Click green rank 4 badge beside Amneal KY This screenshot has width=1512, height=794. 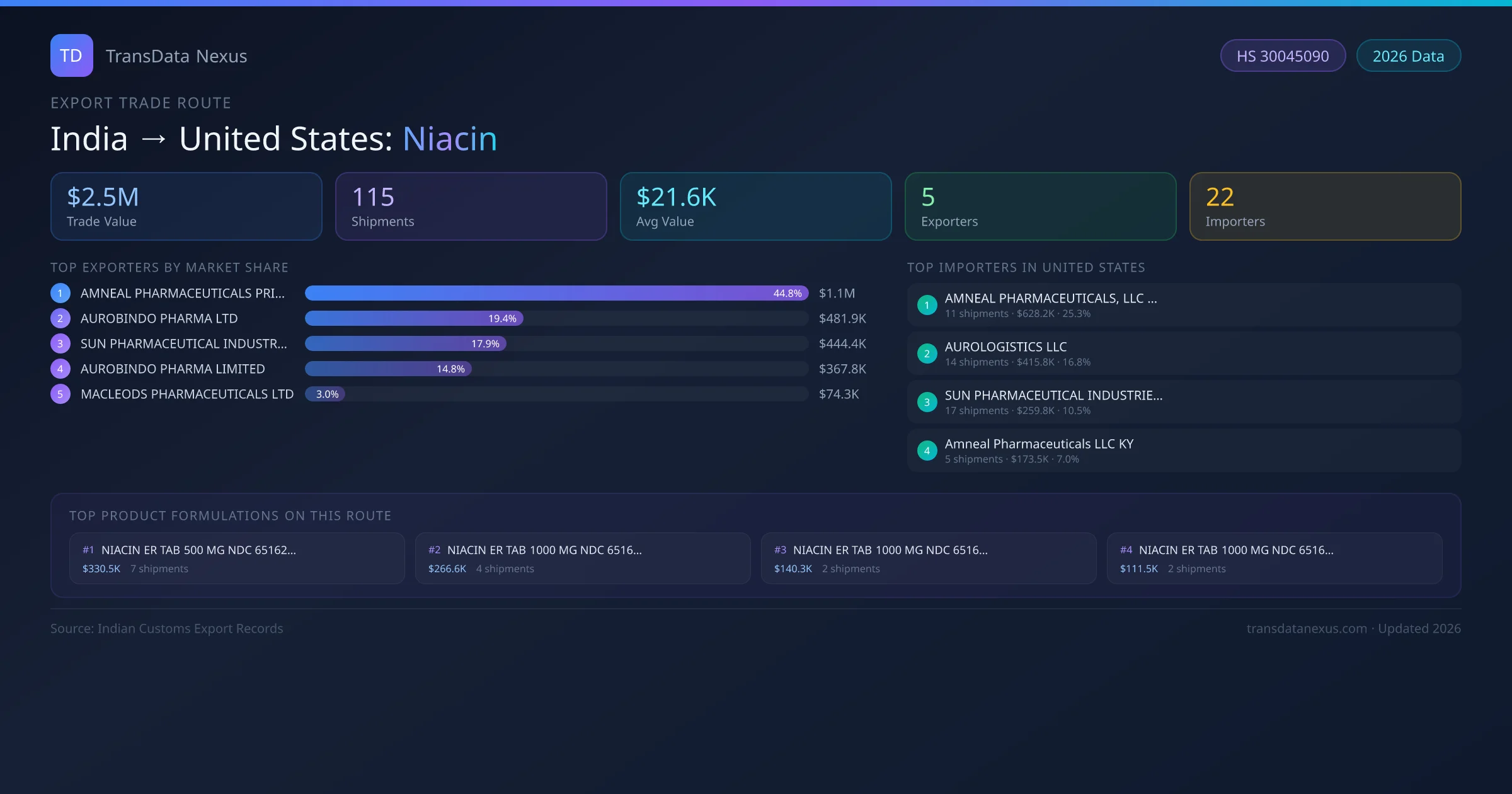point(927,451)
